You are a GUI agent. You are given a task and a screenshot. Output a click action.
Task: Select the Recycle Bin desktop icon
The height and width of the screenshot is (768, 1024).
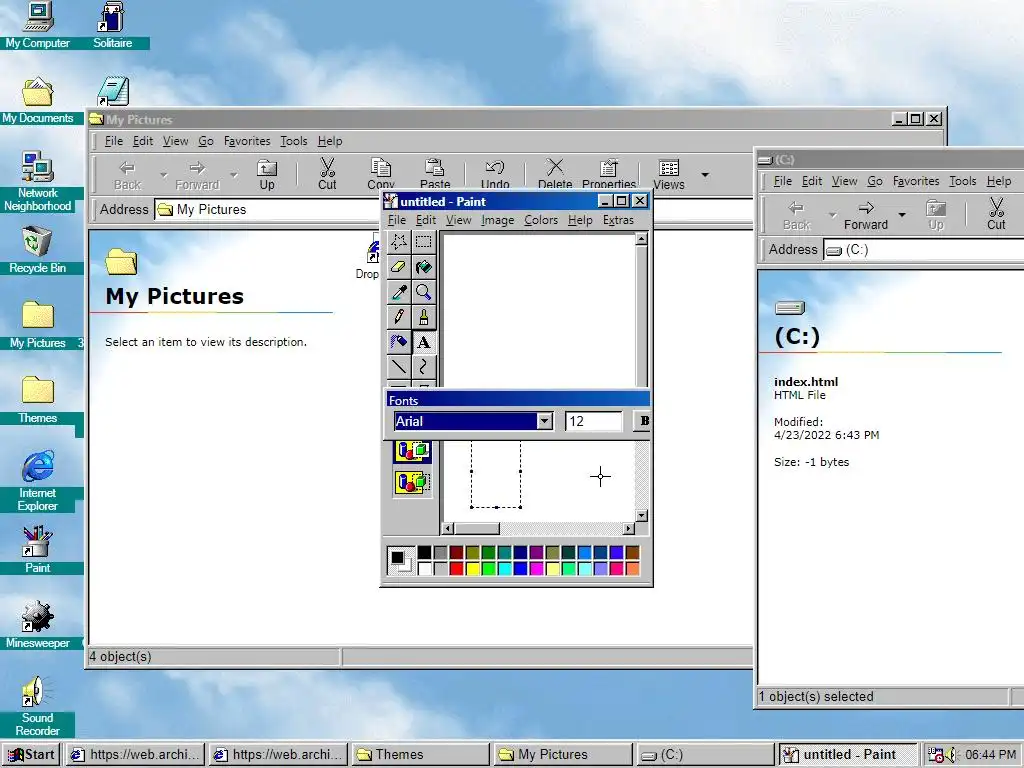[x=37, y=249]
